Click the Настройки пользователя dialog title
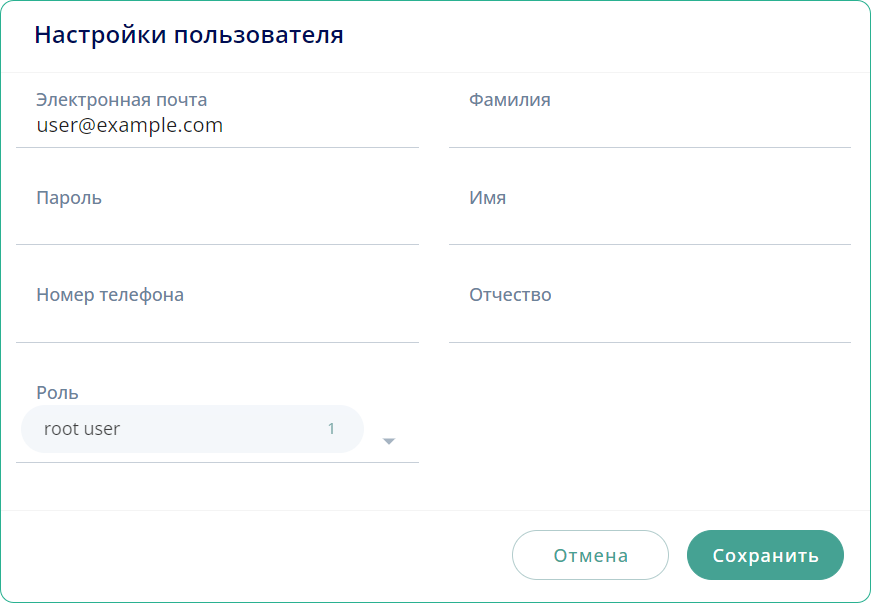Image resolution: width=871 pixels, height=603 pixels. pos(189,35)
